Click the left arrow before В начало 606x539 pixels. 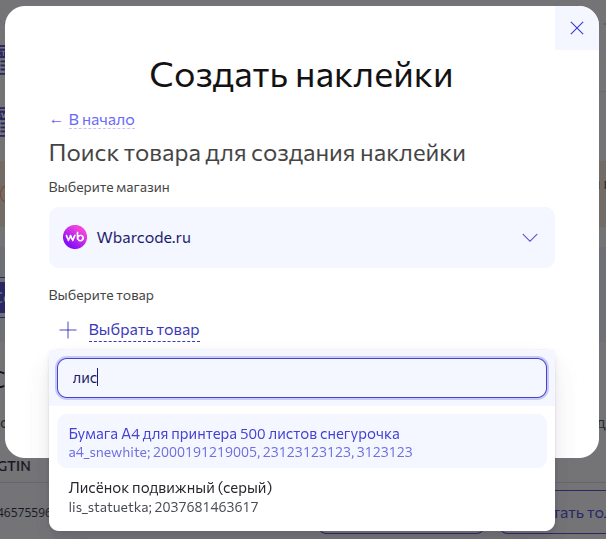[x=56, y=121]
